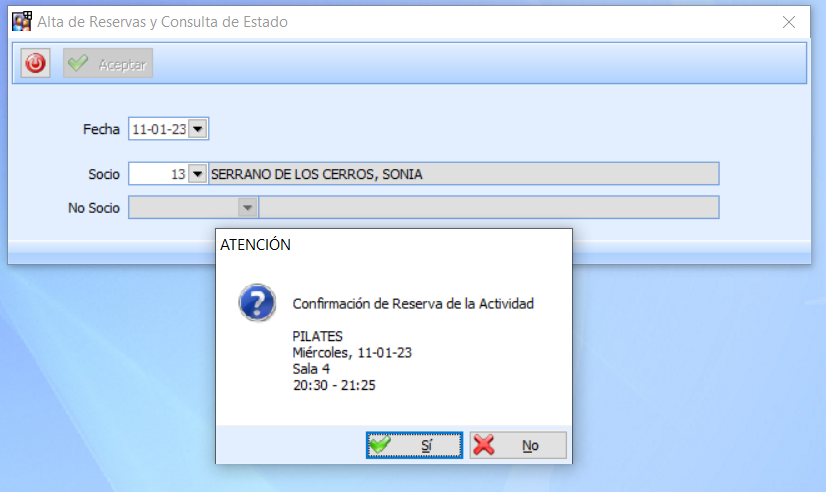Screen dimensions: 826x492
Task: Click the red power exit icon
Action: (x=35, y=64)
